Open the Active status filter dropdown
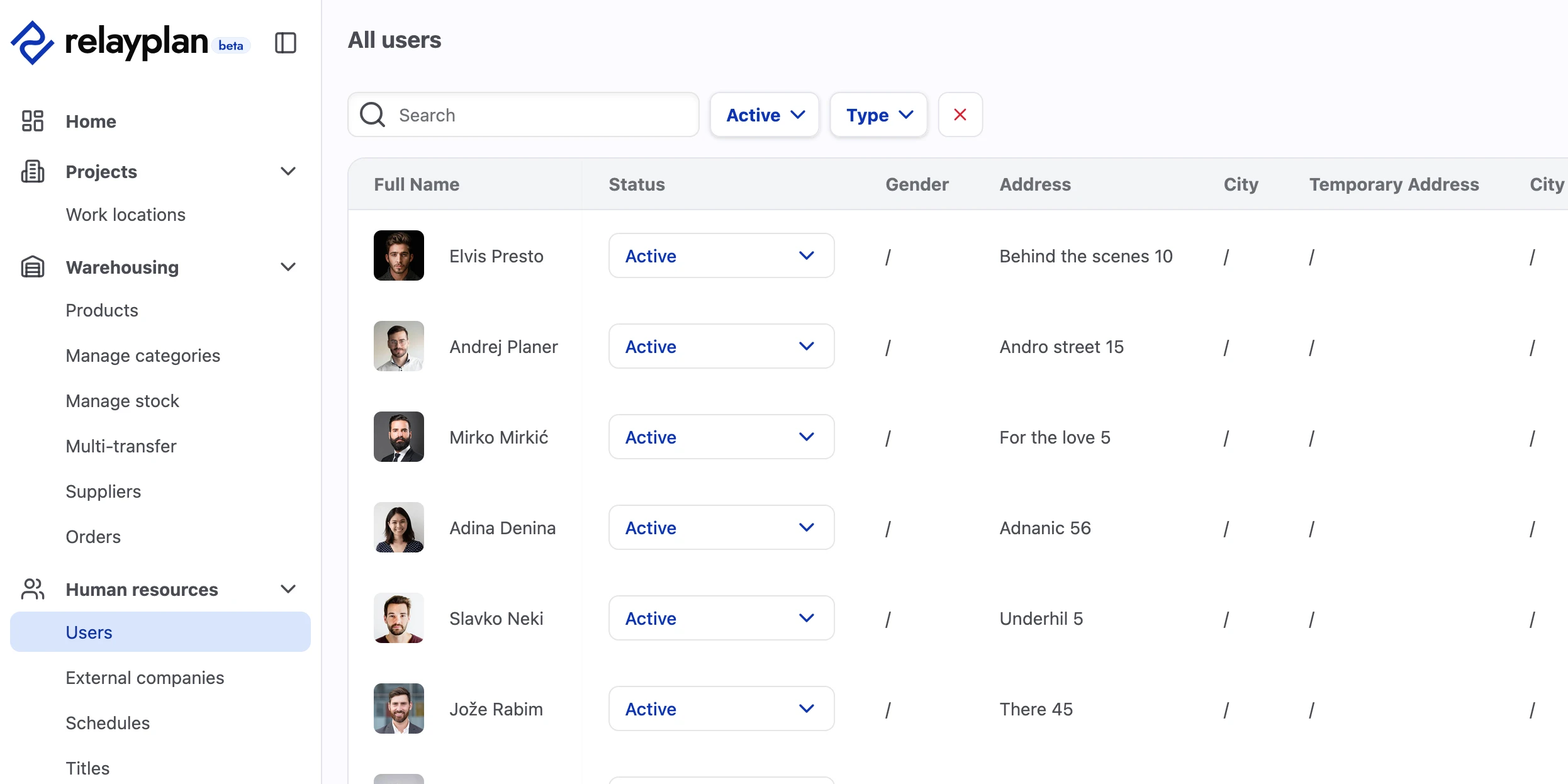The height and width of the screenshot is (784, 1568). click(764, 115)
